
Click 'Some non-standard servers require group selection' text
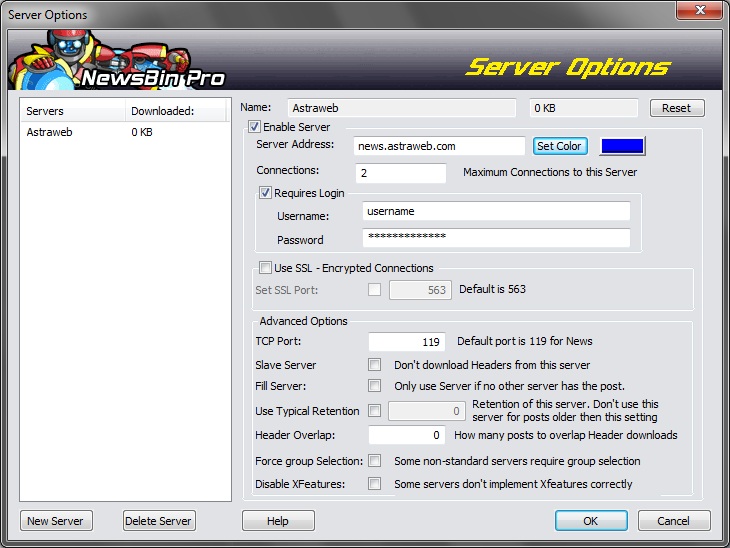point(517,461)
